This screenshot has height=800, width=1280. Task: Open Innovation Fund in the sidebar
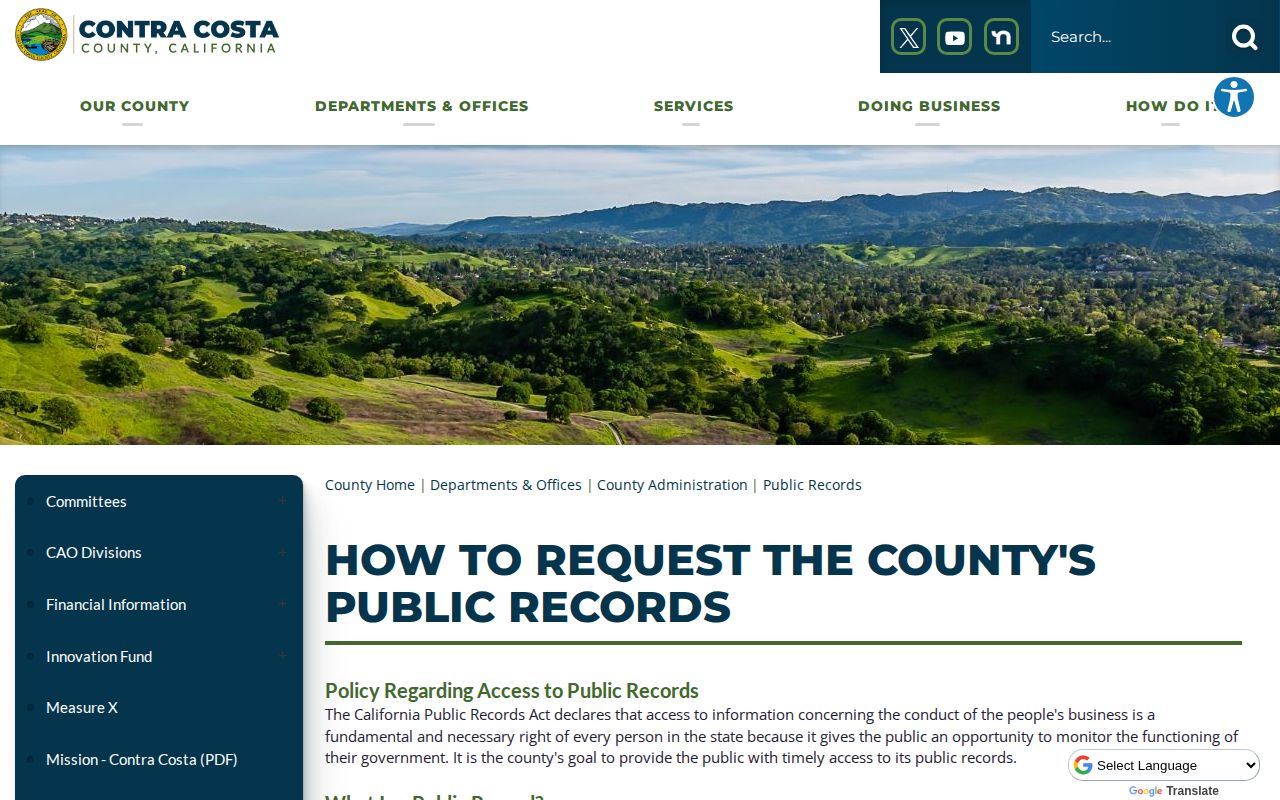(x=99, y=656)
